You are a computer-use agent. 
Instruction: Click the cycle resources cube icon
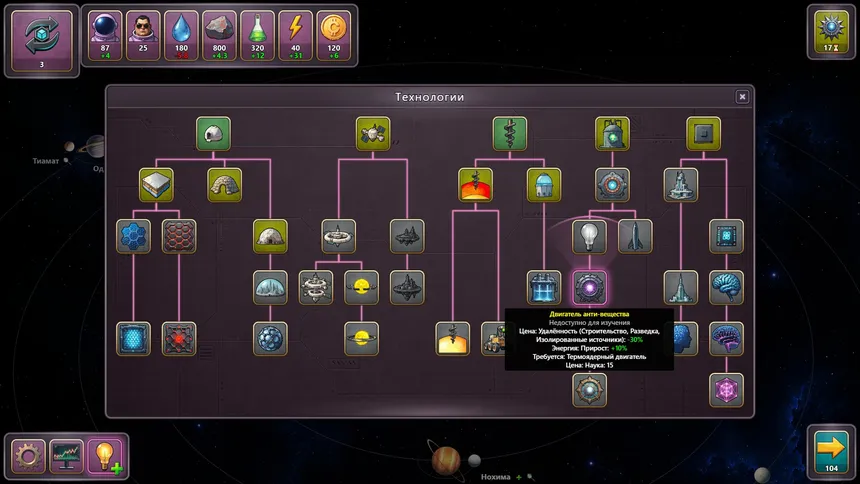point(42,41)
